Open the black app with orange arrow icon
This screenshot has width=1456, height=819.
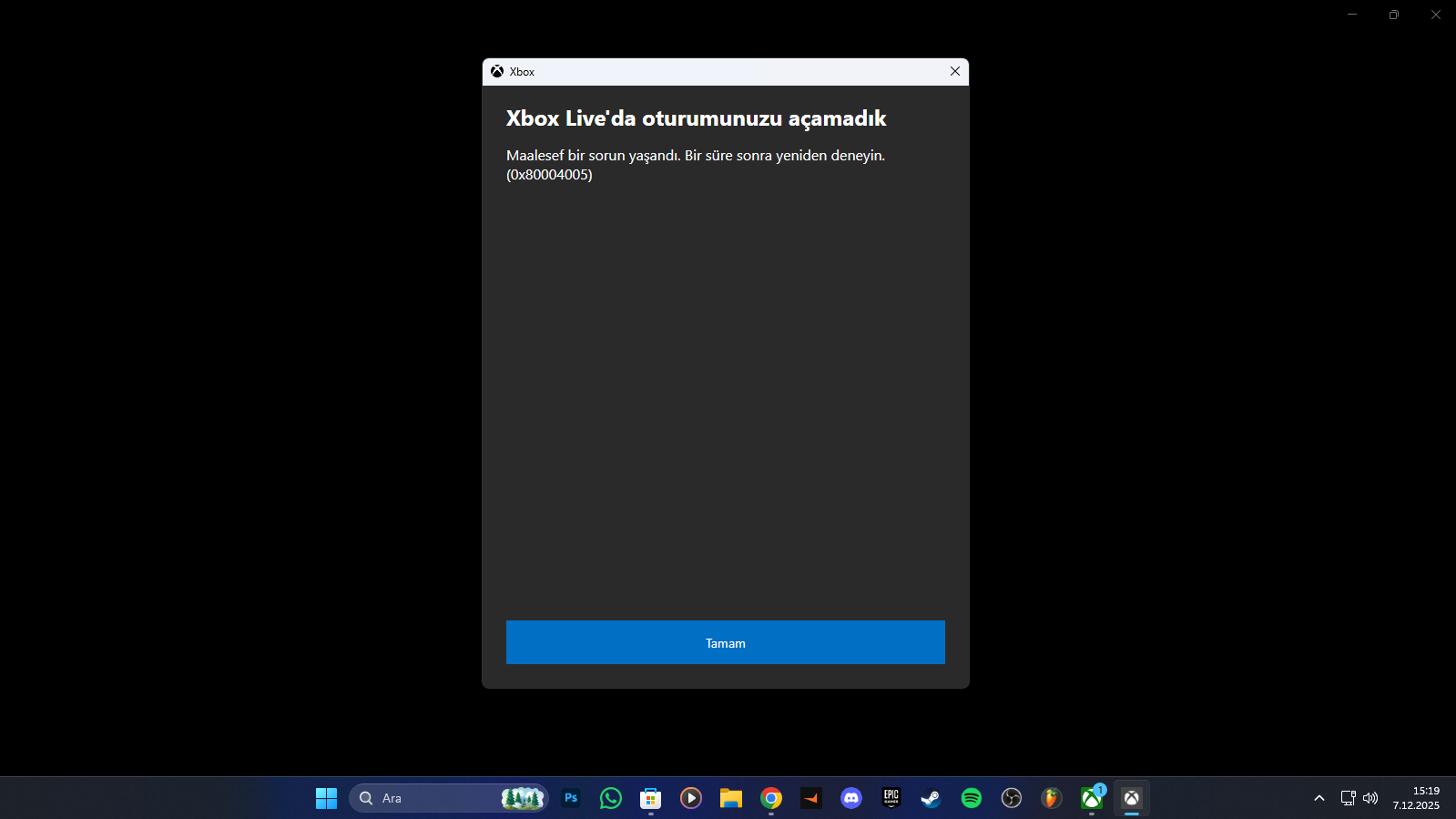point(811,798)
